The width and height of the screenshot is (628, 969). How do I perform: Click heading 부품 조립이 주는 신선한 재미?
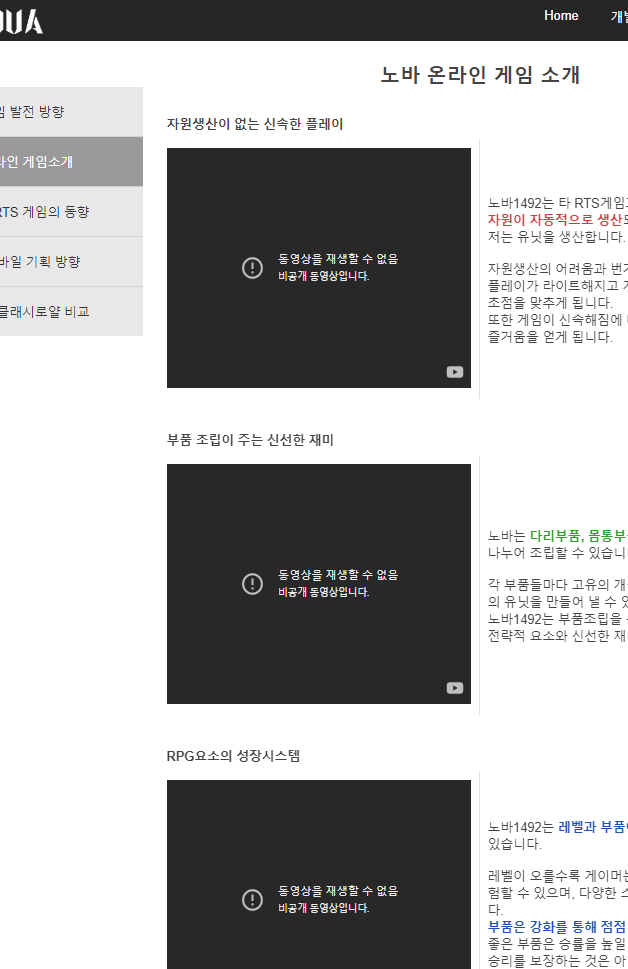250,440
